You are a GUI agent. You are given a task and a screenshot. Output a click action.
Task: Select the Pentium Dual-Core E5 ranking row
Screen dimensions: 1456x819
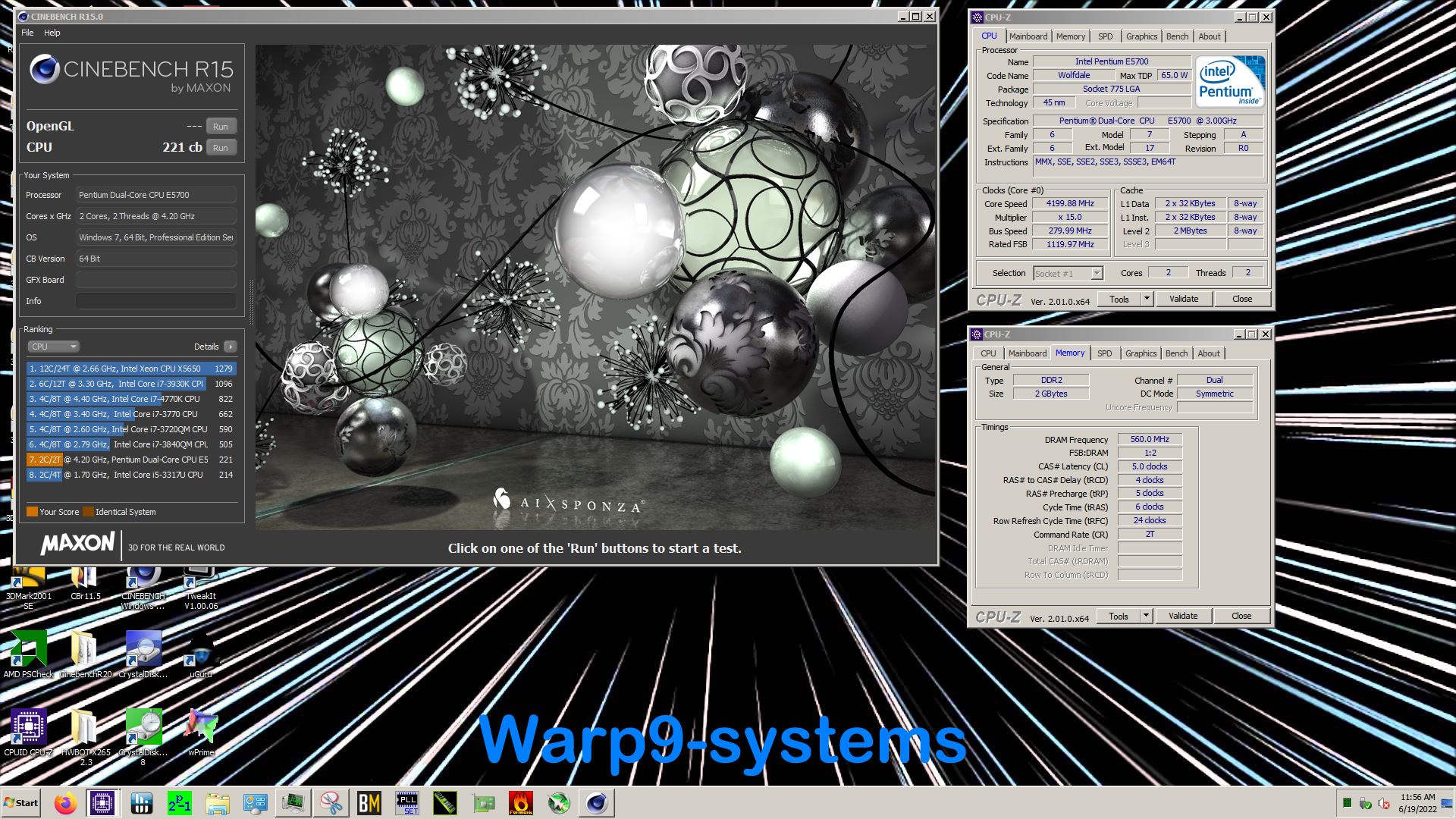[131, 460]
